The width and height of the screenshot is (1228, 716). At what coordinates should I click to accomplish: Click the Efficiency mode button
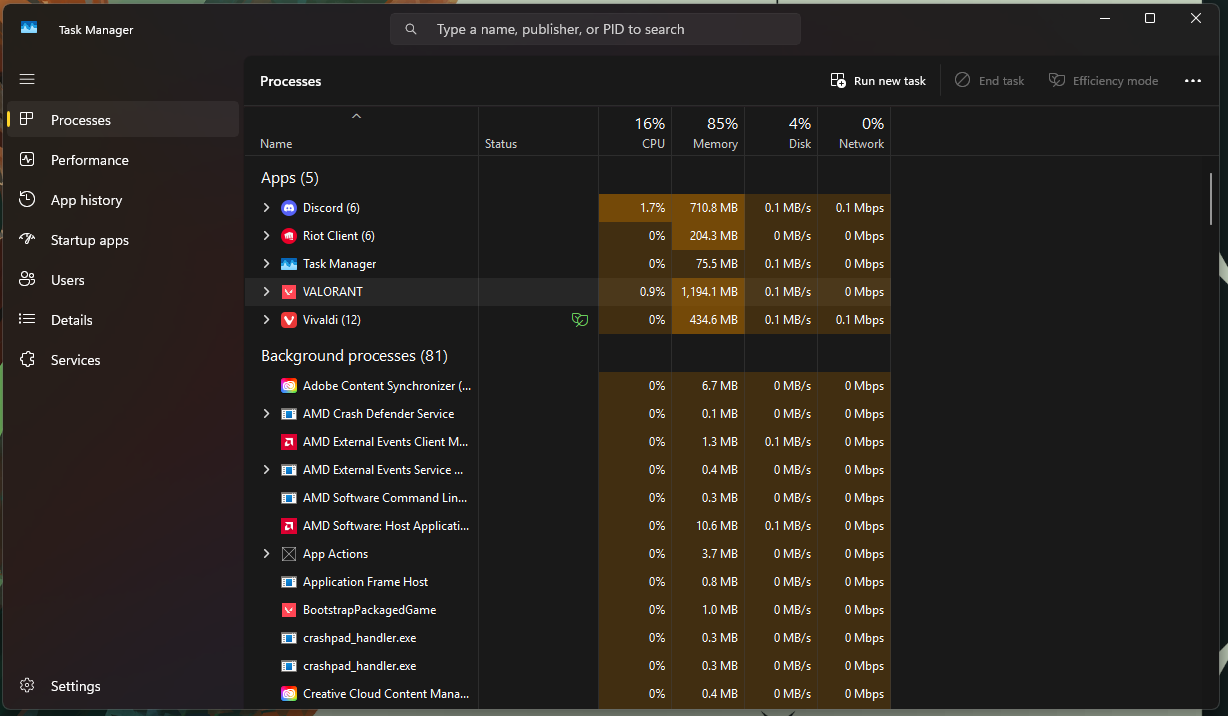point(1103,81)
